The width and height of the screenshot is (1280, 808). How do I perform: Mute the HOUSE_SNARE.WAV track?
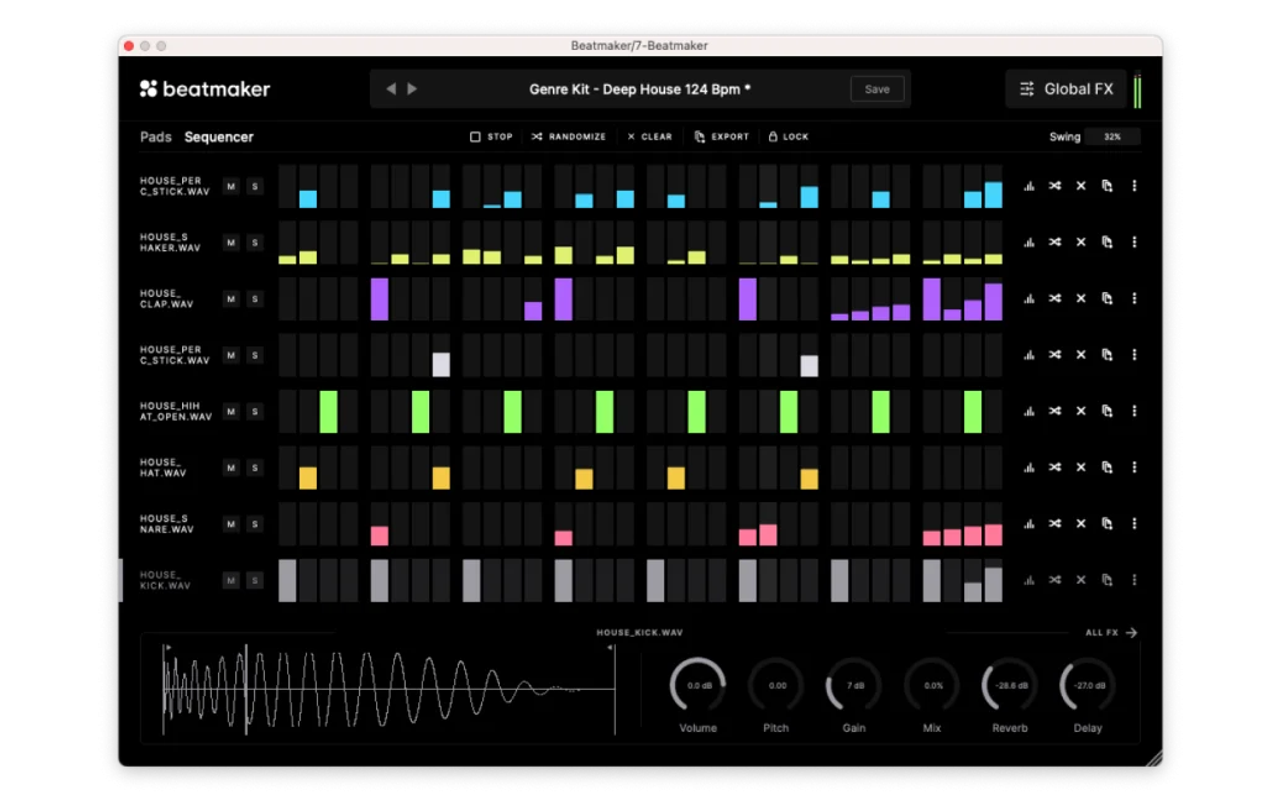231,524
